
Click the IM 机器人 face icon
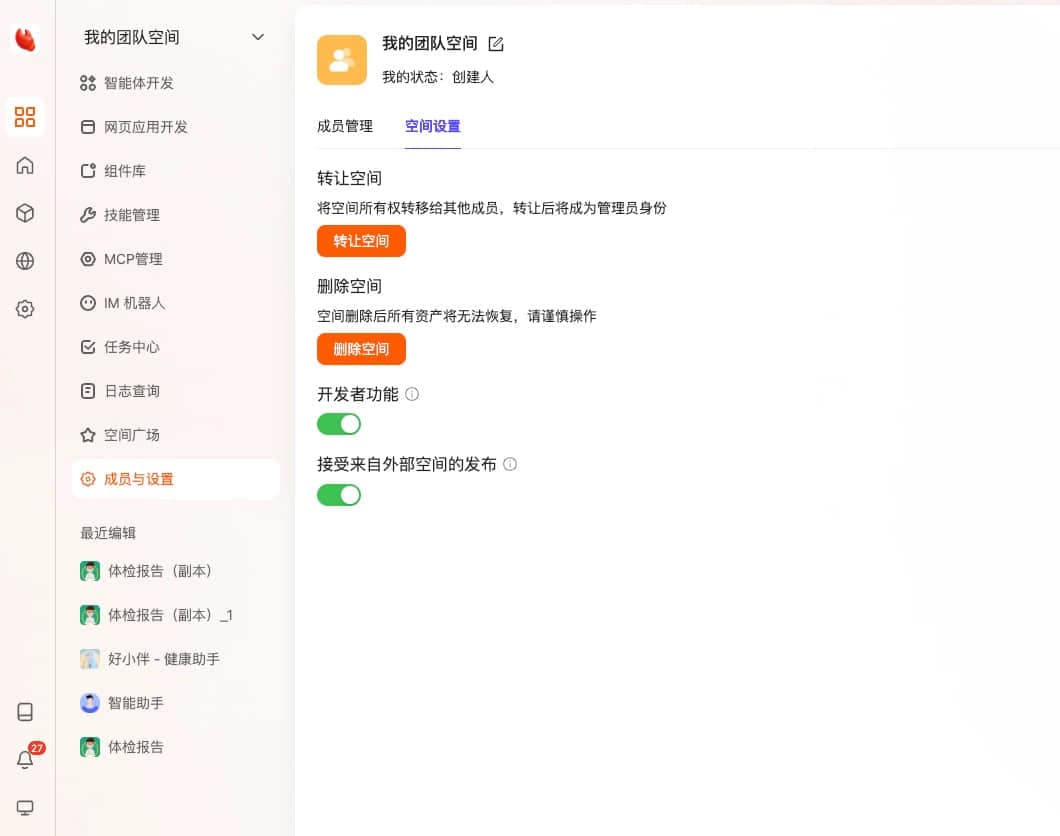(x=88, y=303)
